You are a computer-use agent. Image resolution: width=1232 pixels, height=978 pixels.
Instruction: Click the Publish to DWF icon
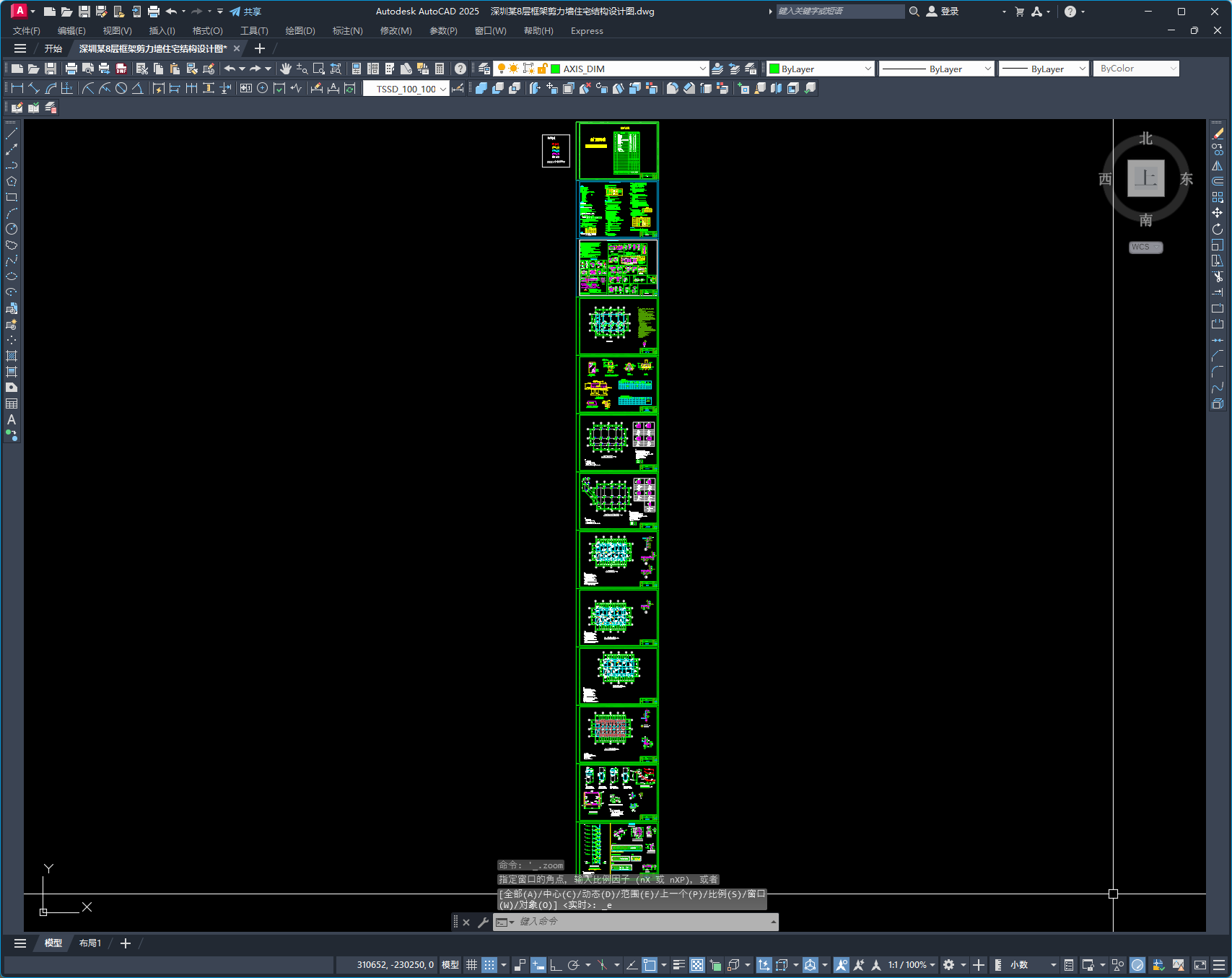click(121, 69)
